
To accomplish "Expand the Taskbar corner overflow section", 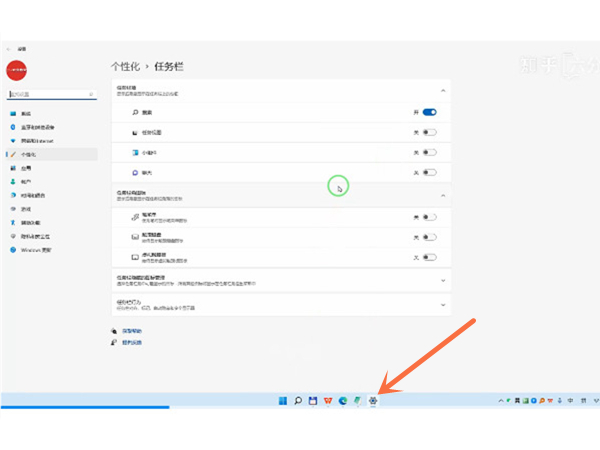I will [x=443, y=280].
